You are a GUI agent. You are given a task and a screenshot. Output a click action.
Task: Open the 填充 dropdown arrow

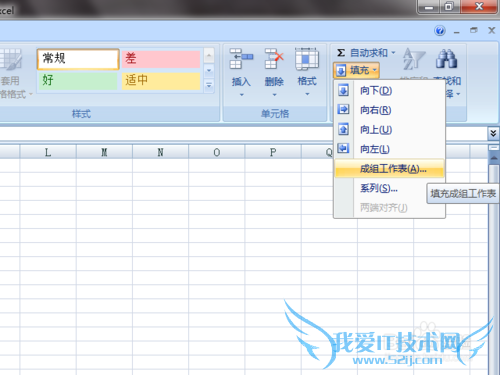point(375,70)
